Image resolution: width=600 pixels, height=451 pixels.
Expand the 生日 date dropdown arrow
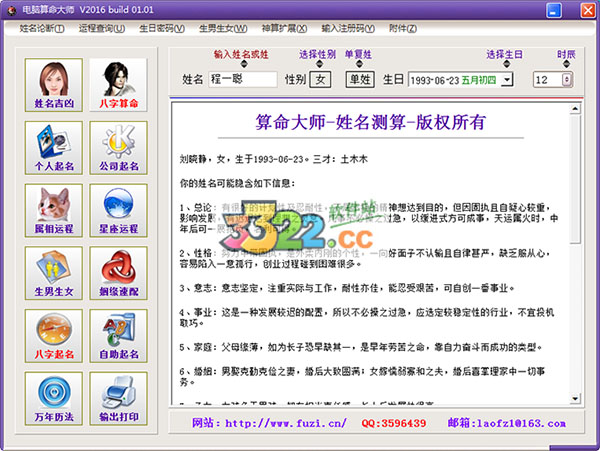507,80
